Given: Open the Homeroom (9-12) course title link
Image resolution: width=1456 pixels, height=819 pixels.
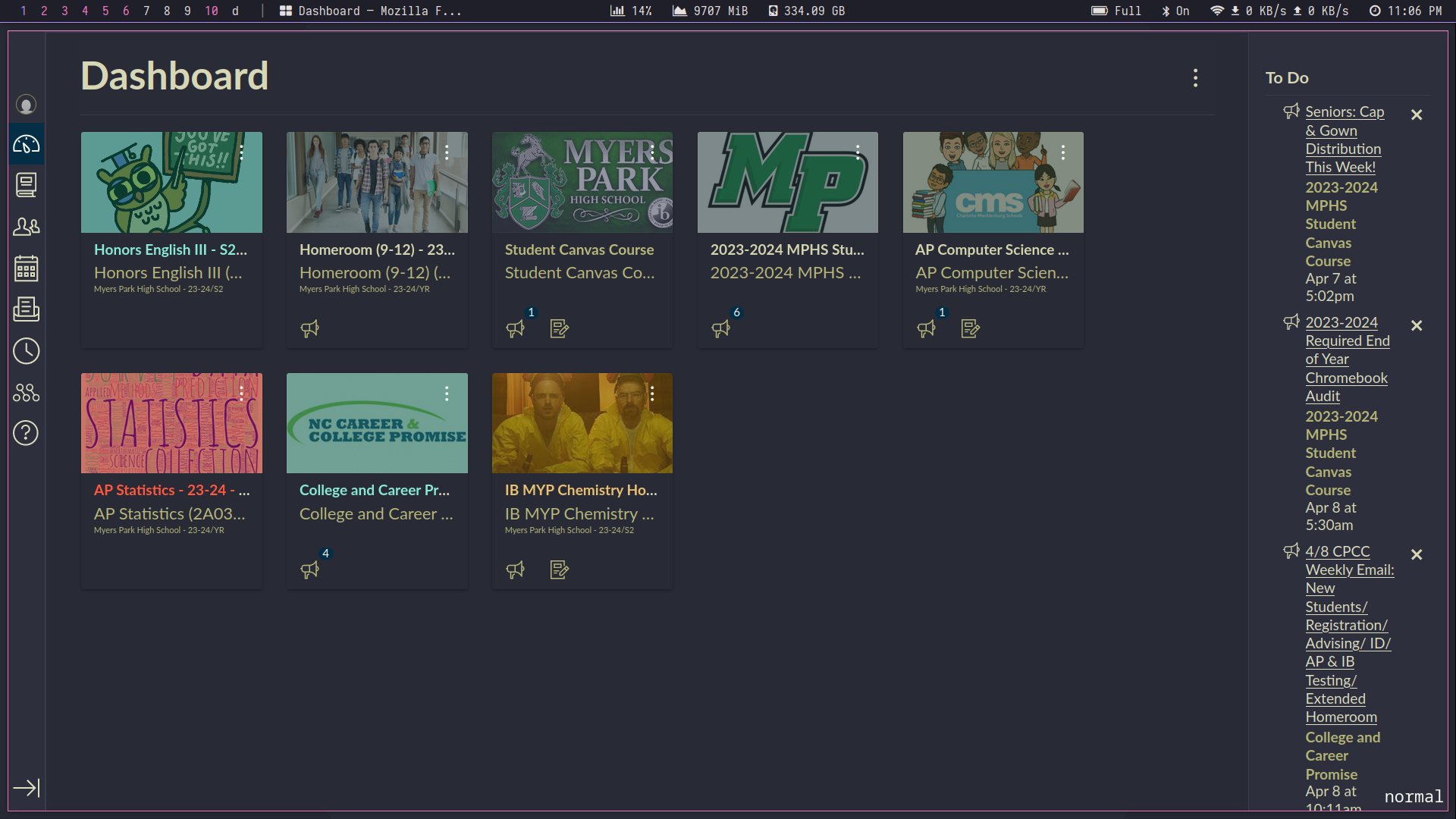Looking at the screenshot, I should 377,249.
